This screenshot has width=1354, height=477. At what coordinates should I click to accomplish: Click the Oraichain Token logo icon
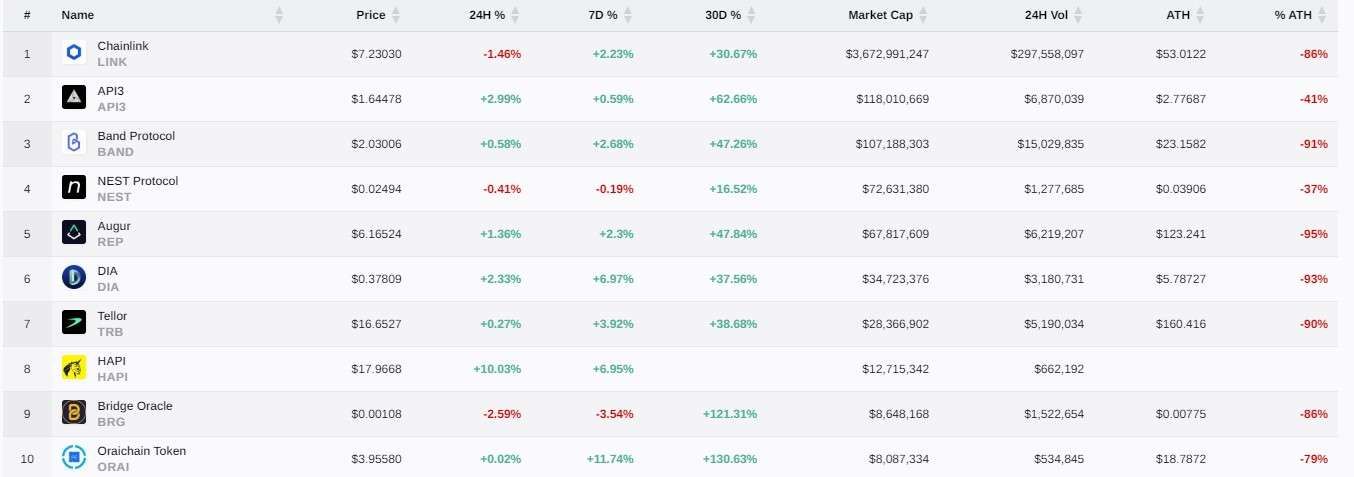(74, 458)
